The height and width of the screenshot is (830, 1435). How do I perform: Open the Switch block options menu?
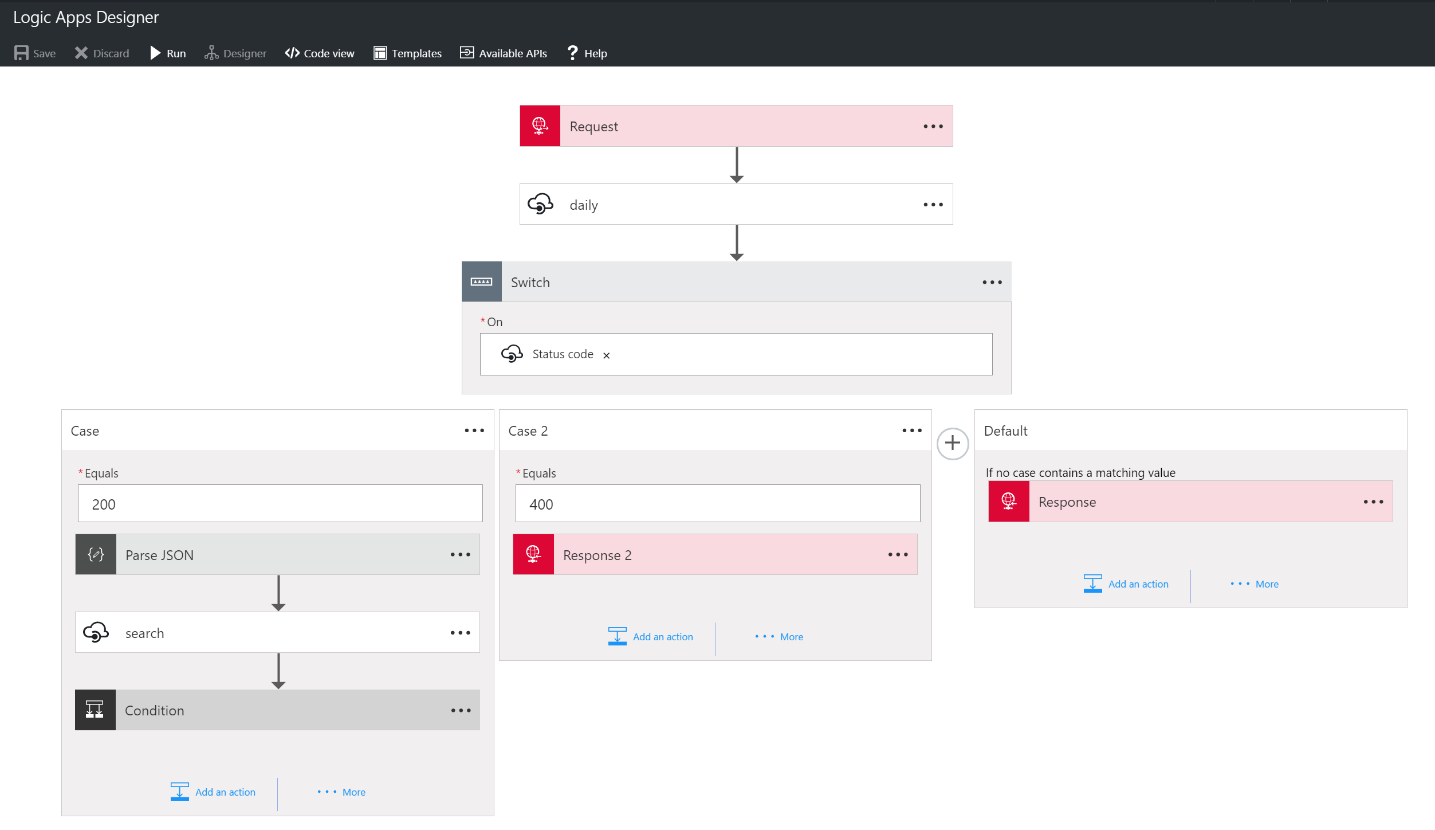pos(991,281)
